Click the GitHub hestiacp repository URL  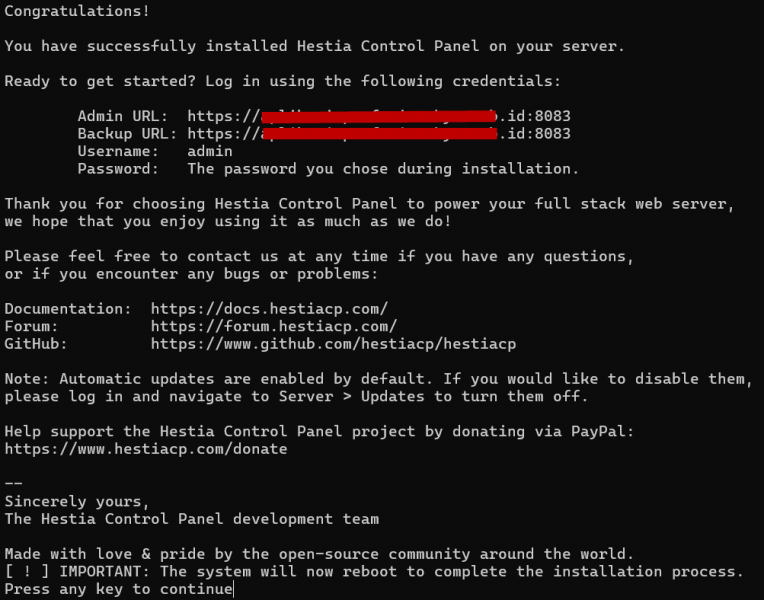point(333,344)
